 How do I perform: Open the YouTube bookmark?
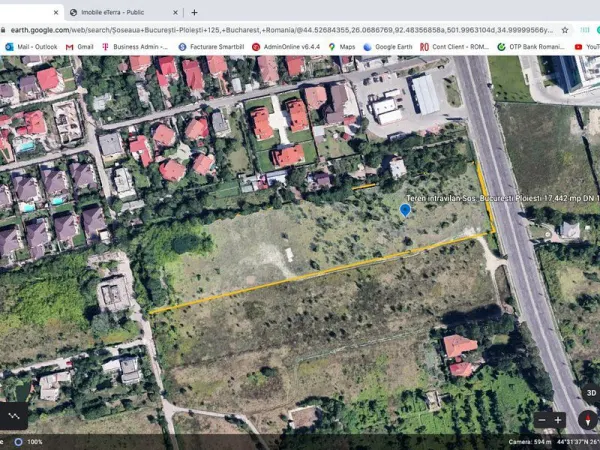pyautogui.click(x=587, y=47)
